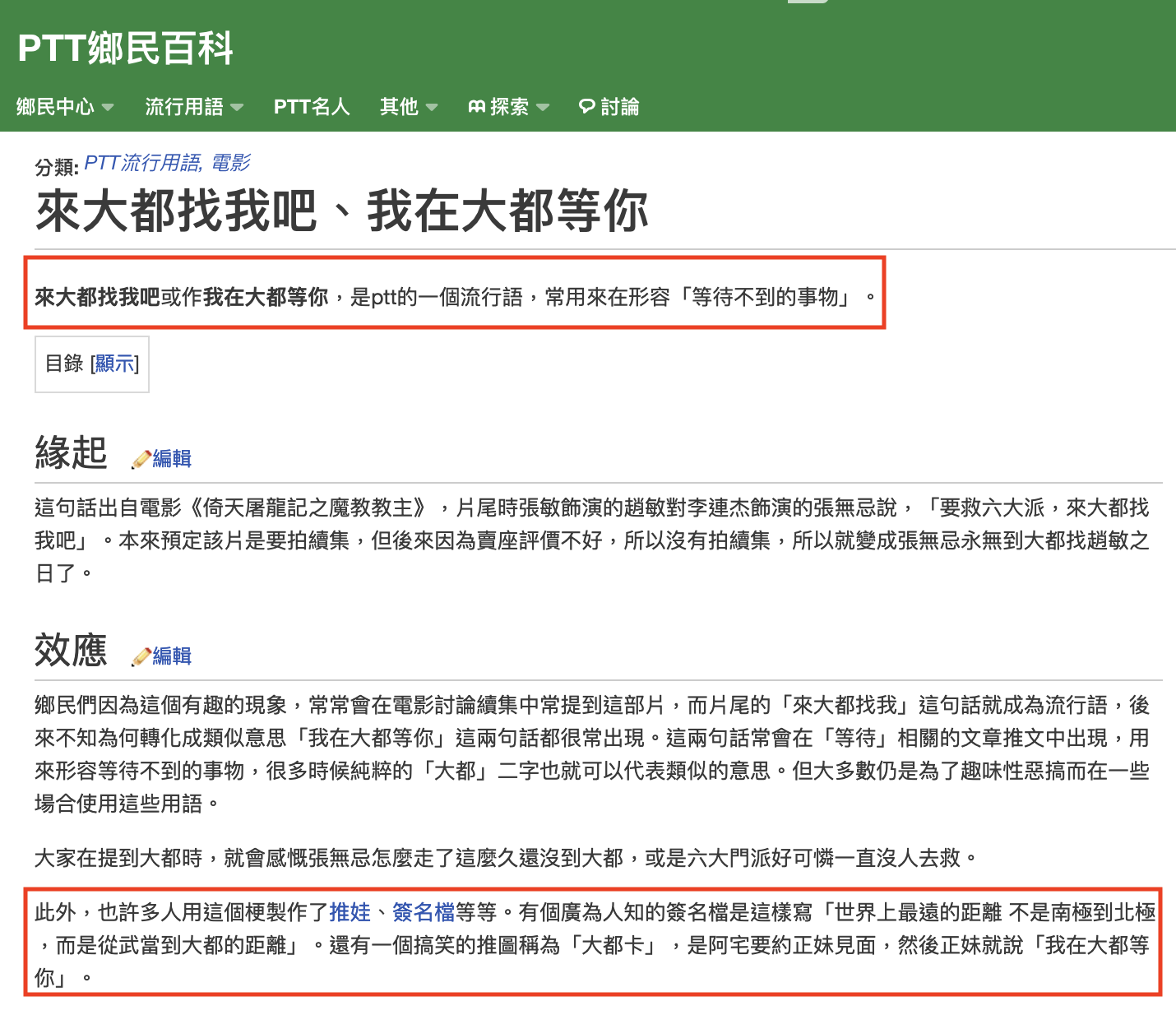Click the 緣起 section heading
The width and height of the screenshot is (1176, 1015).
tap(72, 452)
